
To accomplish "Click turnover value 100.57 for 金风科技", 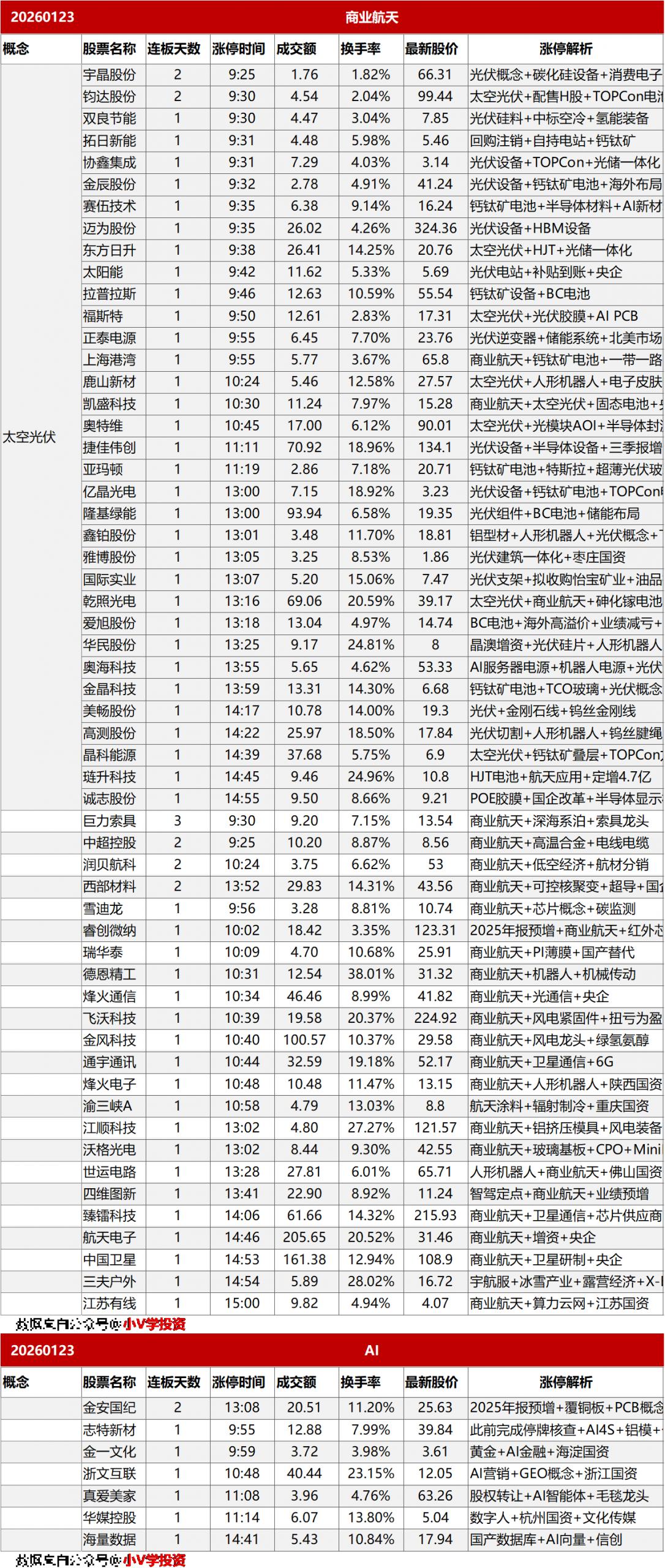I will (304, 1040).
